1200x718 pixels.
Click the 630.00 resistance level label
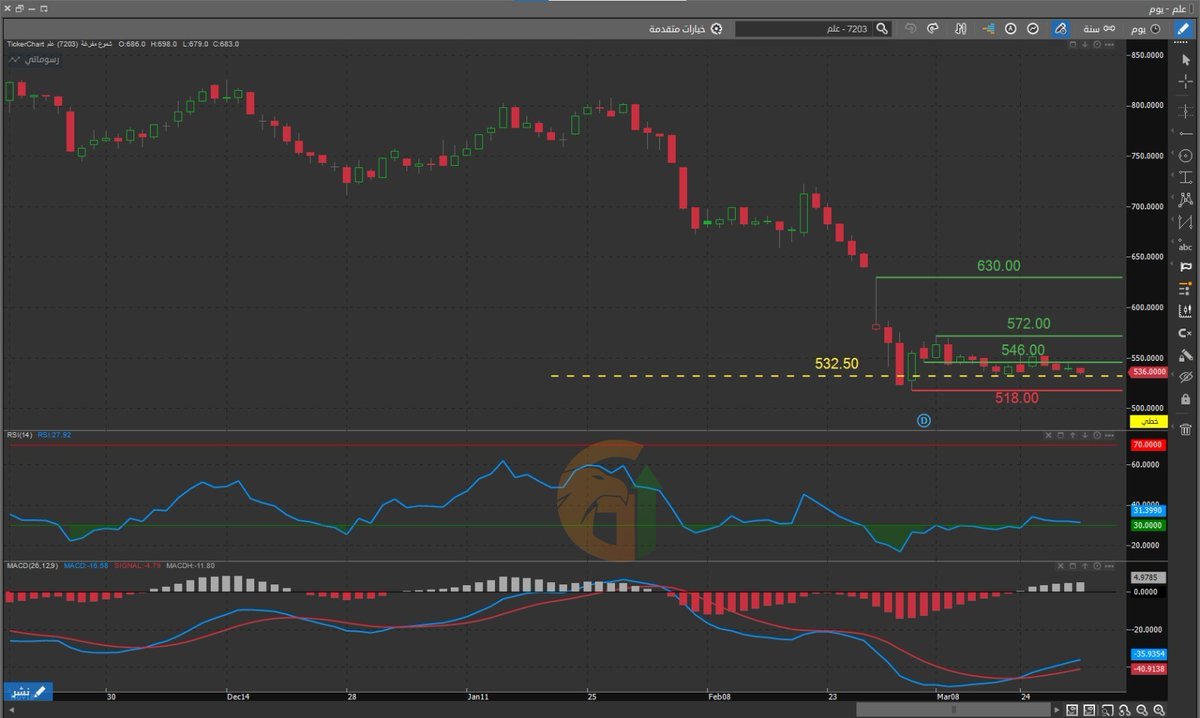(999, 266)
